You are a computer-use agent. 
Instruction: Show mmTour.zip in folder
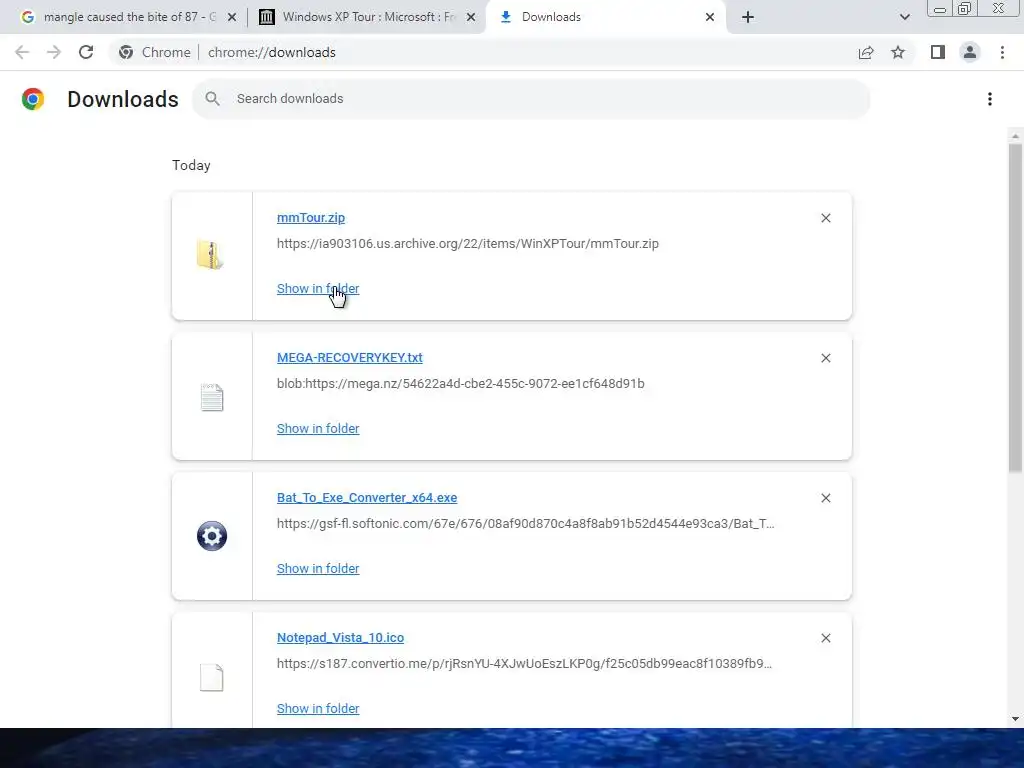(x=318, y=289)
